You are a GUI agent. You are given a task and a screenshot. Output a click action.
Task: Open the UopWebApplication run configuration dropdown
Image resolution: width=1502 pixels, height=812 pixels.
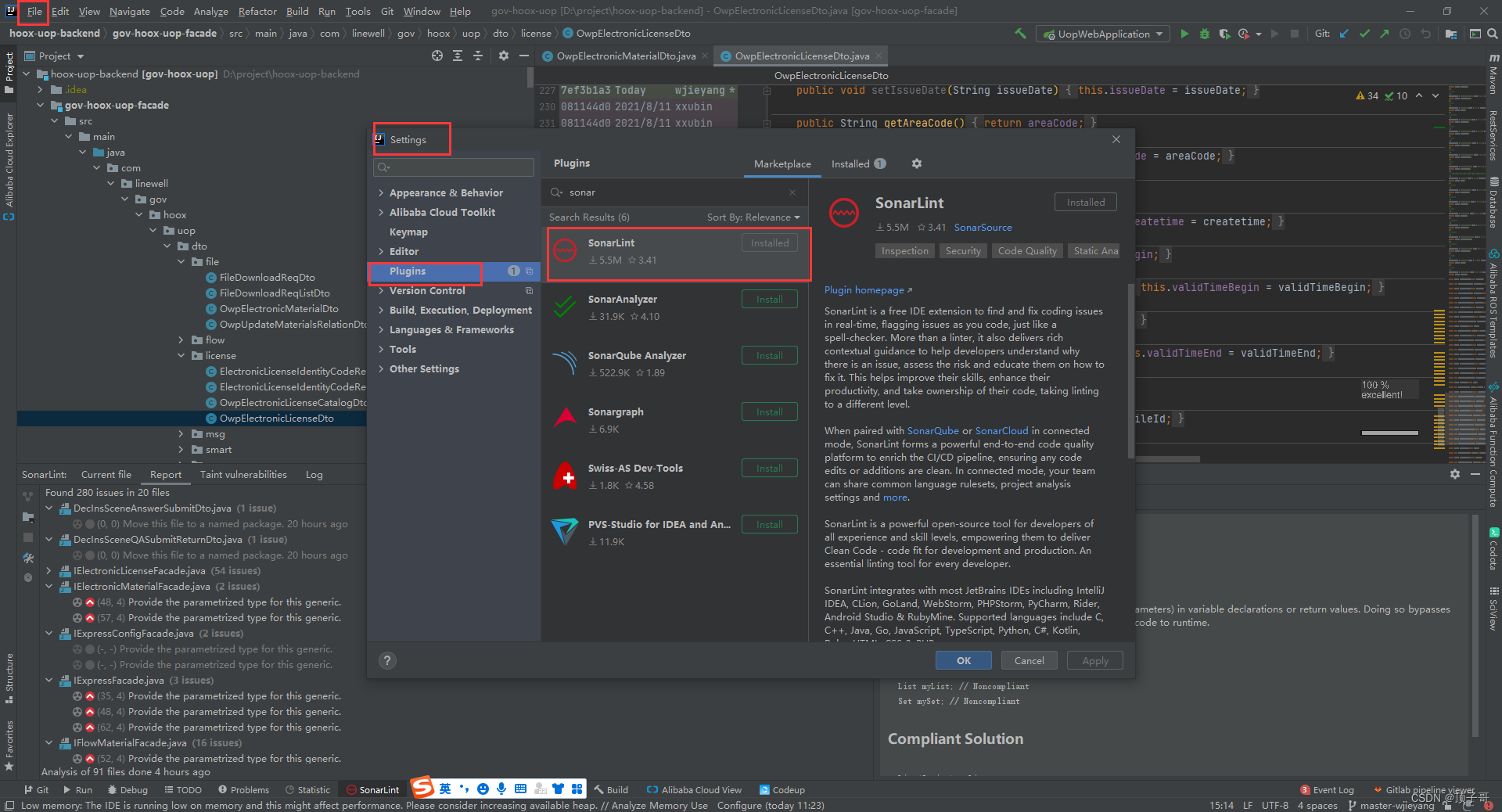click(x=1103, y=34)
